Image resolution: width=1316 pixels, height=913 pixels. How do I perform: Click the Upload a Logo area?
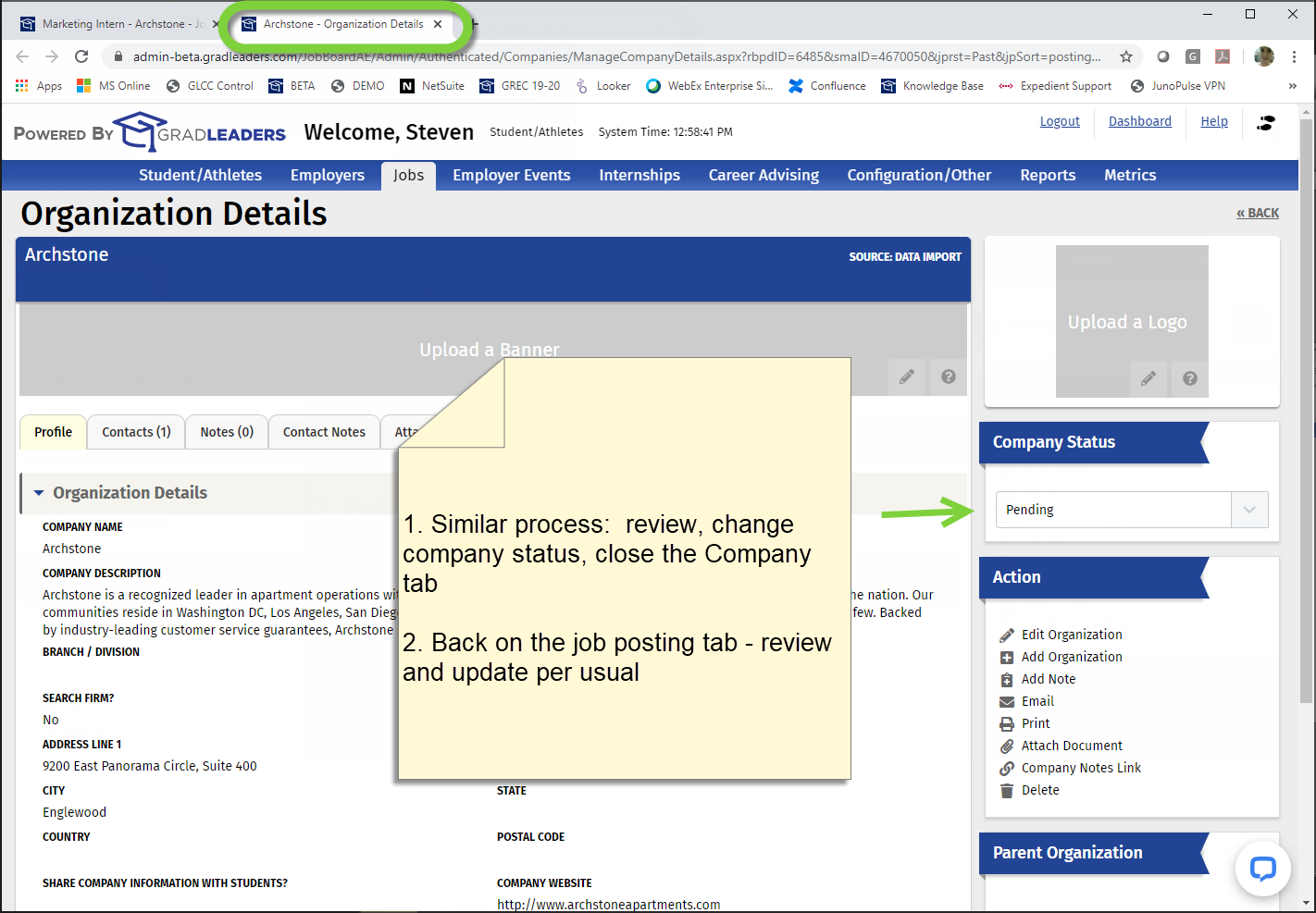point(1132,321)
